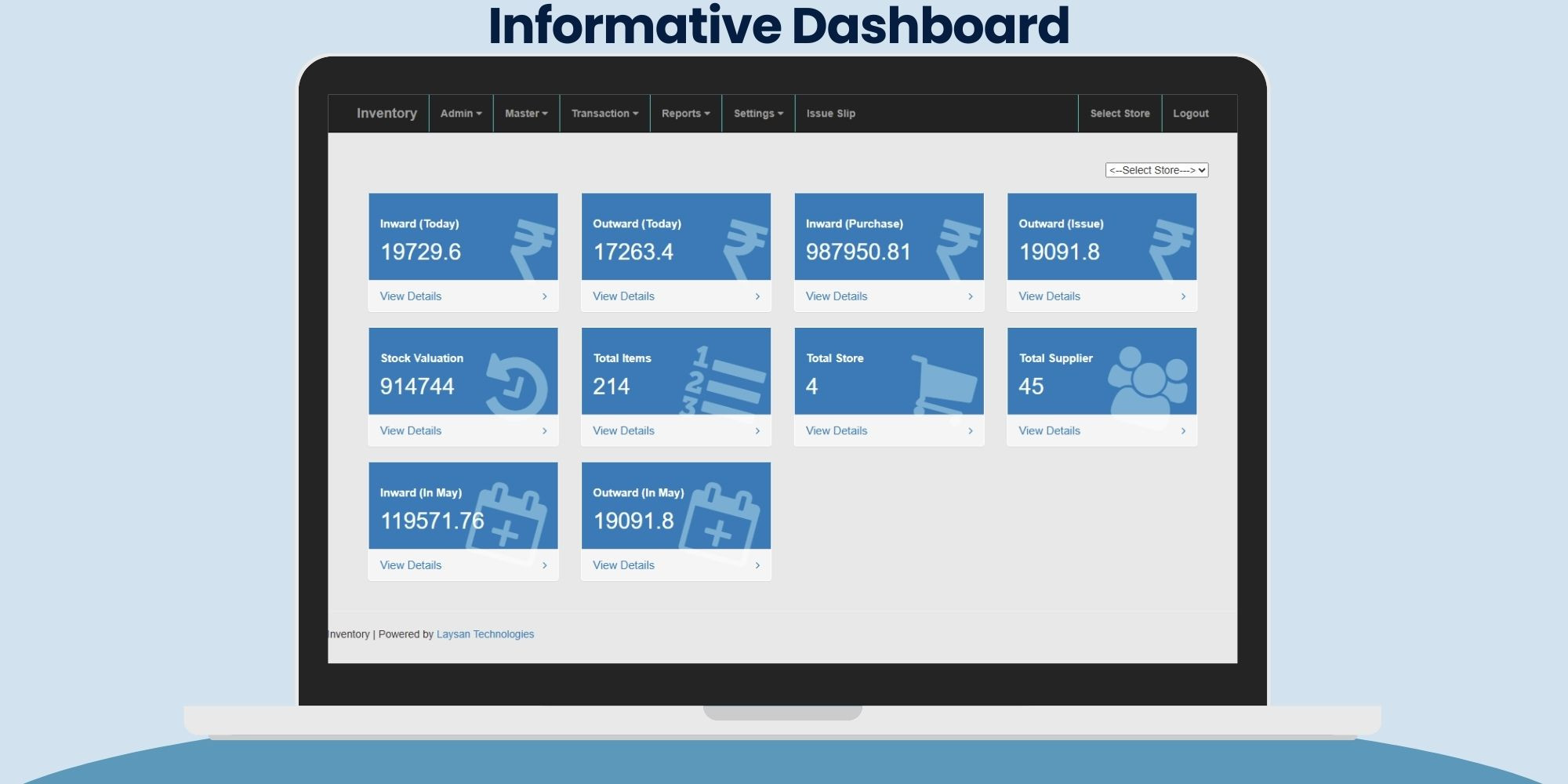Screen dimensions: 1568x784
Task: Expand the Reports dropdown menu
Action: (685, 114)
